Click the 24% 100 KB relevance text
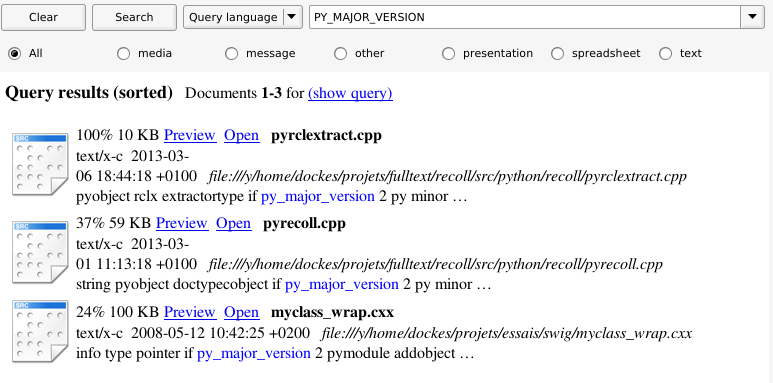Image resolution: width=773 pixels, height=383 pixels. (x=118, y=312)
